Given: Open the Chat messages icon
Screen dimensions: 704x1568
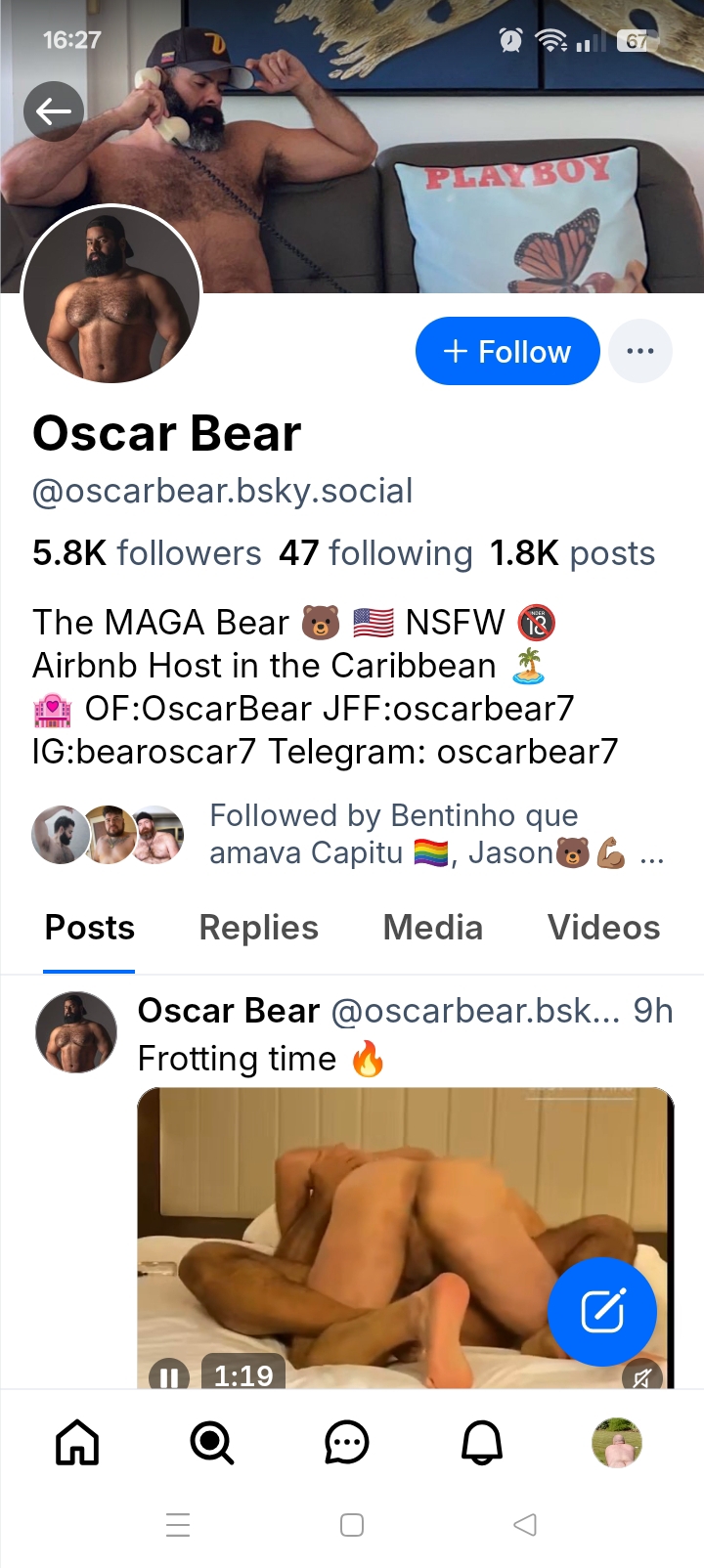Looking at the screenshot, I should pos(346,1442).
